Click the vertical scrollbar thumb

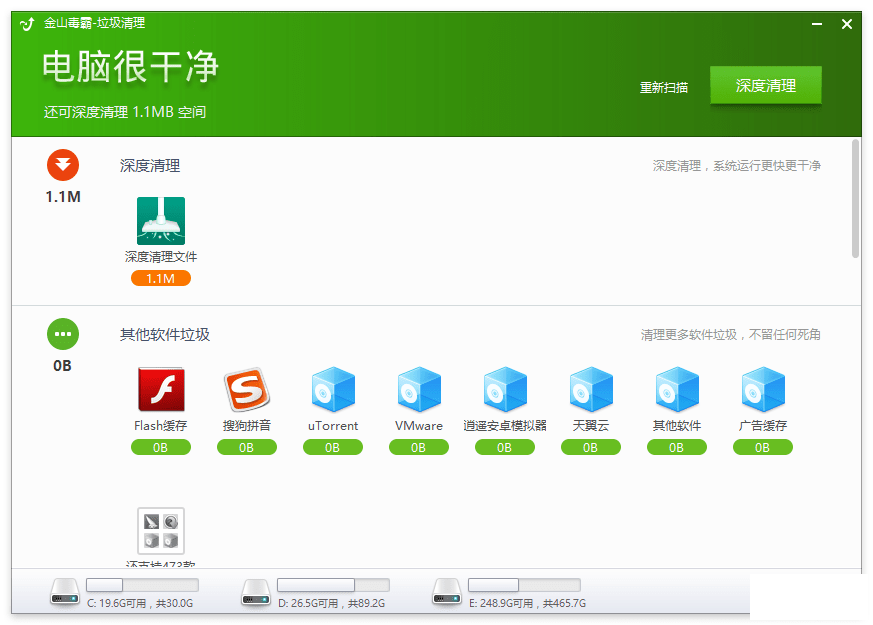[856, 199]
